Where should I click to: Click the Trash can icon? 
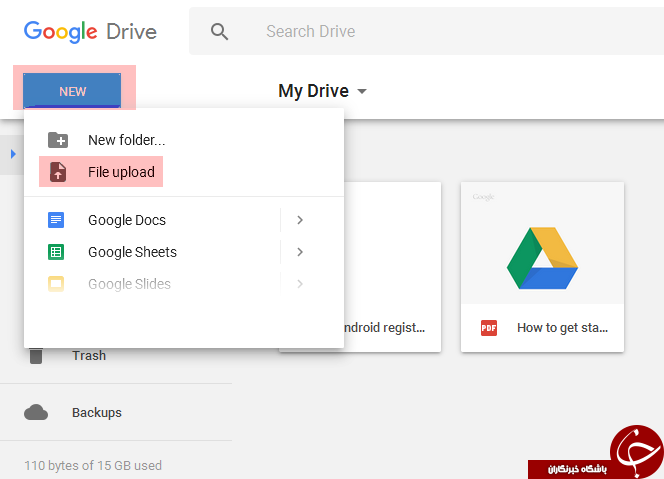[x=36, y=356]
